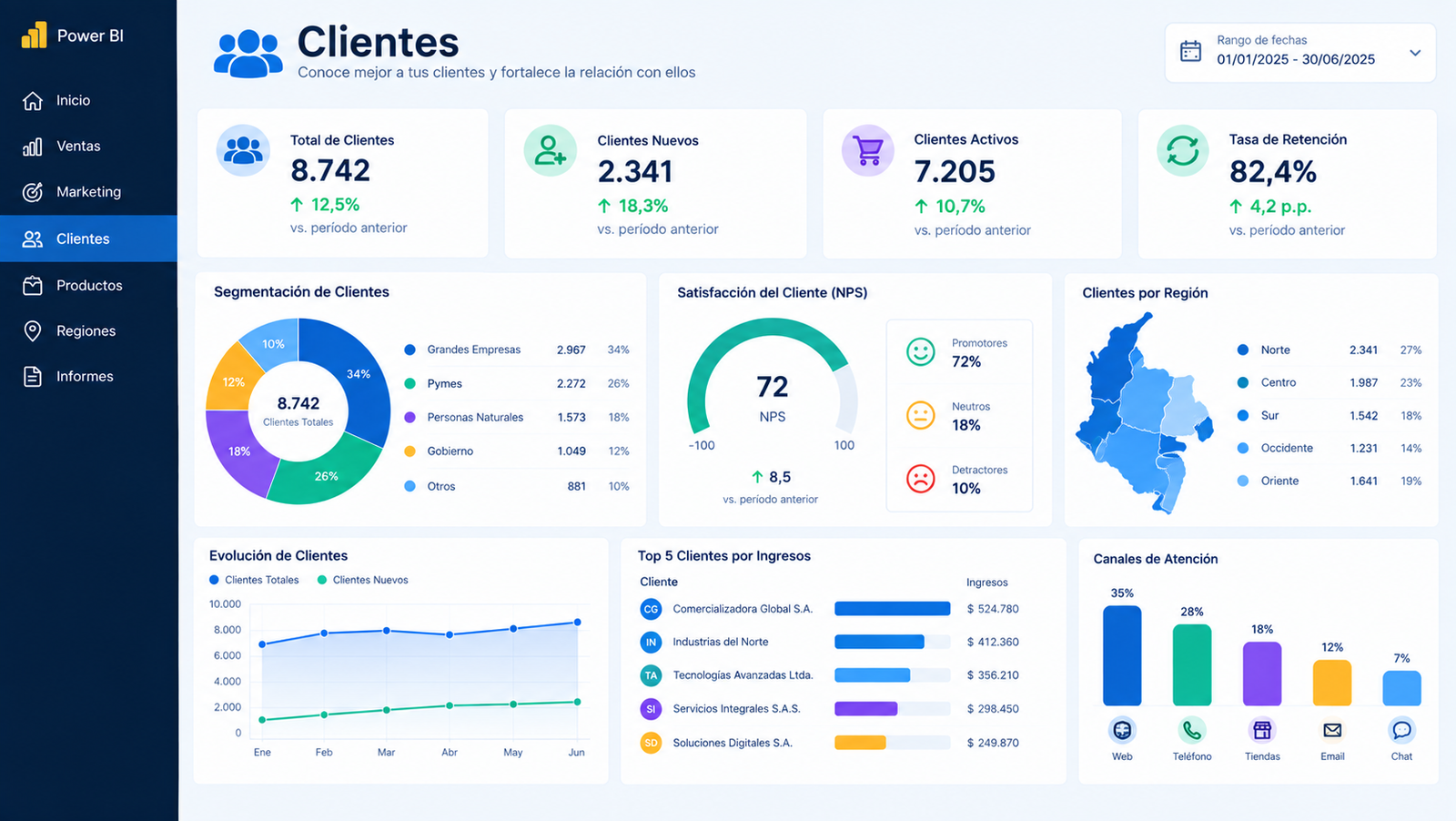The height and width of the screenshot is (821, 1456).
Task: Click the Neutros neutral face icon
Action: [920, 415]
